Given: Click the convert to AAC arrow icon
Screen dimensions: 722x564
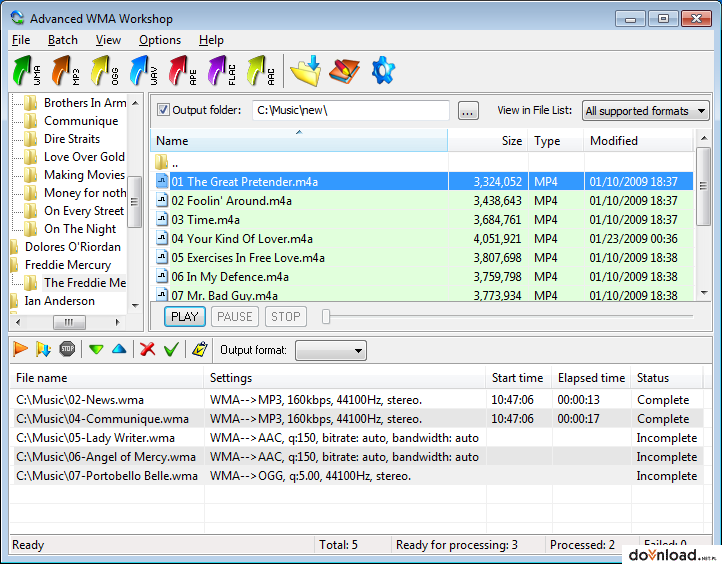Looking at the screenshot, I should [x=261, y=70].
